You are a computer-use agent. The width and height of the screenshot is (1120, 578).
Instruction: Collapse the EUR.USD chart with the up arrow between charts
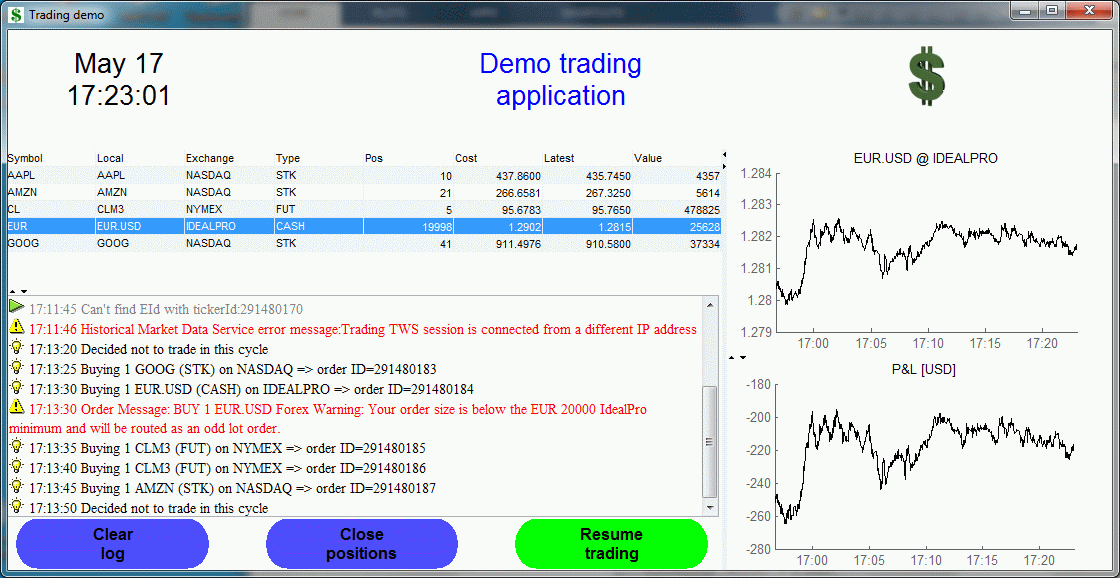pos(731,357)
